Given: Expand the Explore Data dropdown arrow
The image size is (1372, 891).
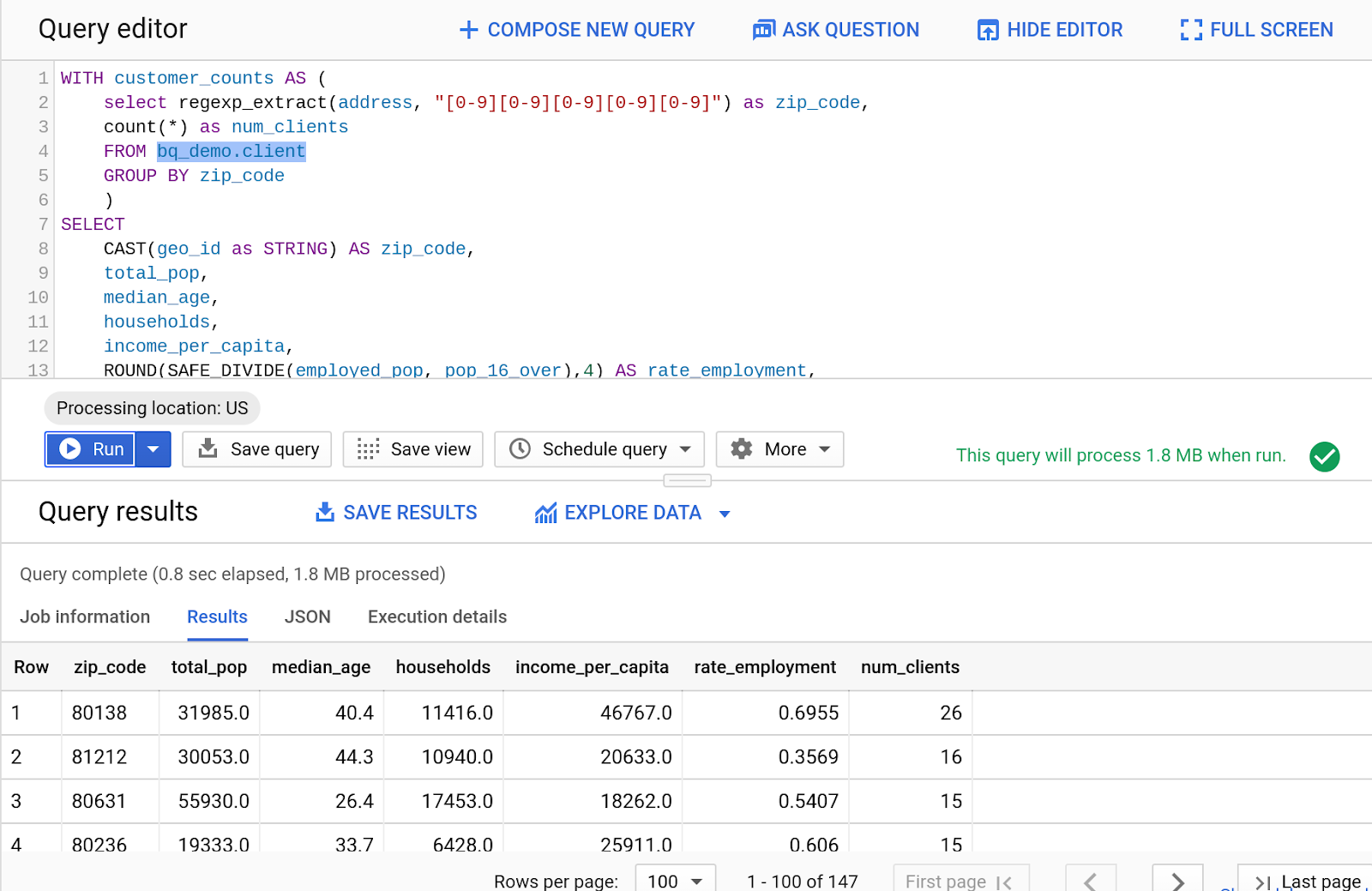Looking at the screenshot, I should point(725,514).
